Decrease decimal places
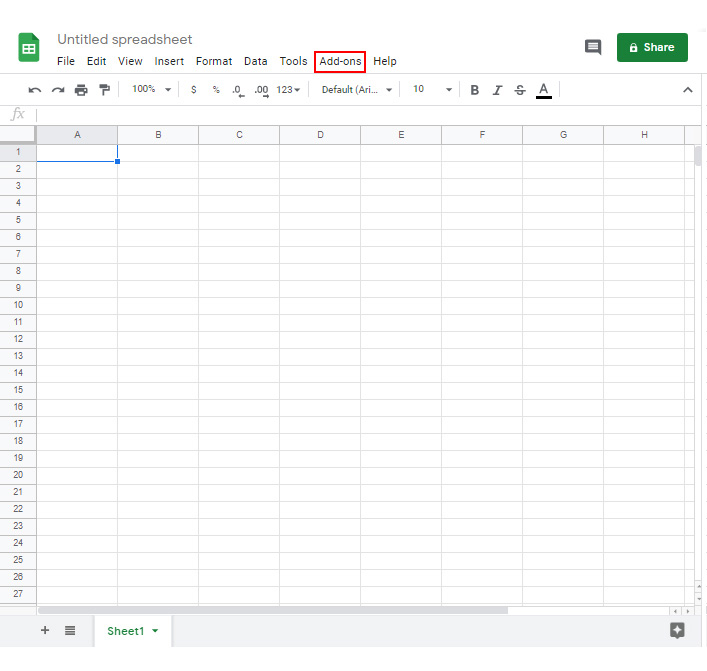The image size is (707, 671). coord(238,90)
